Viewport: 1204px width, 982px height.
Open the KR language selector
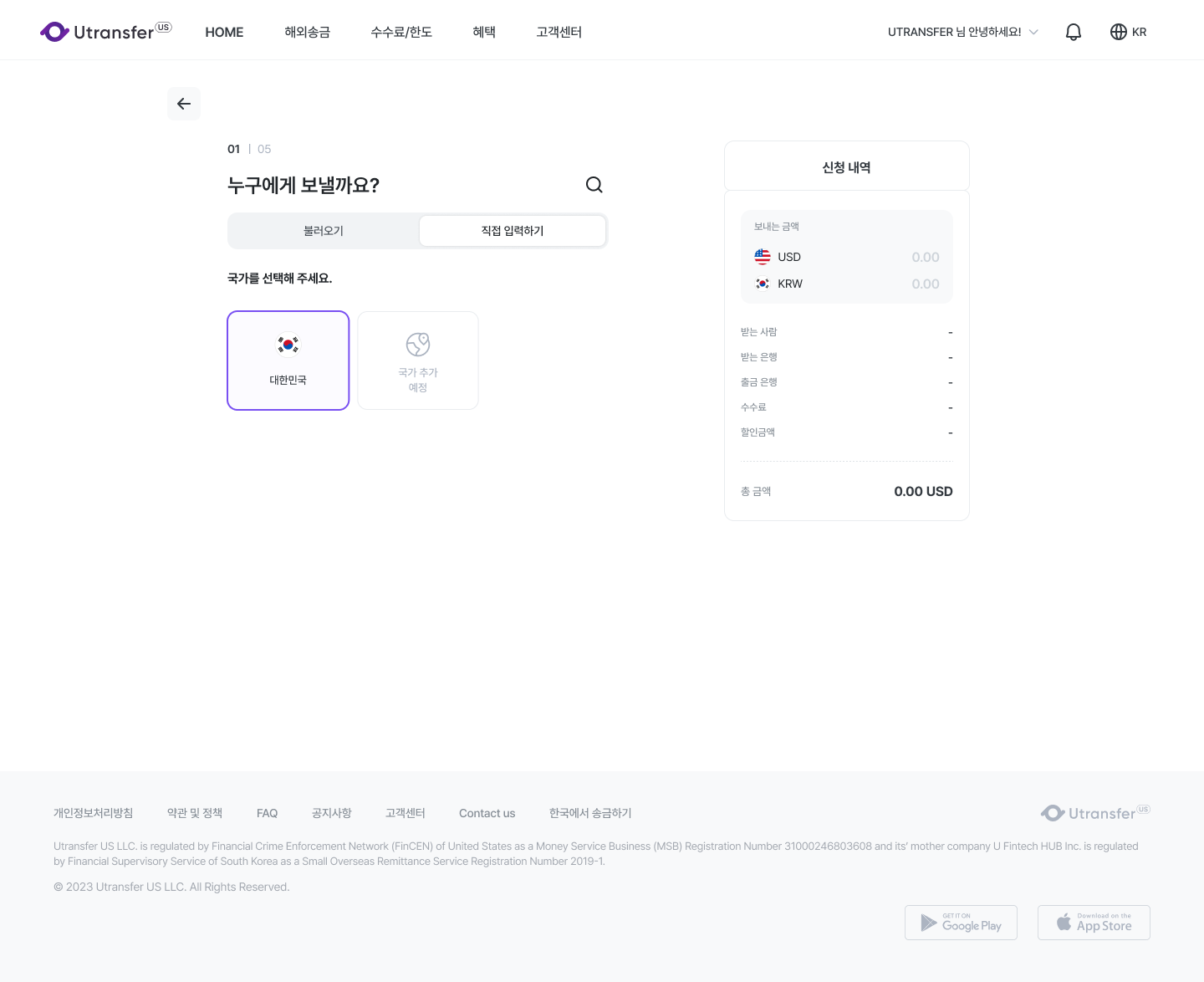click(1129, 32)
